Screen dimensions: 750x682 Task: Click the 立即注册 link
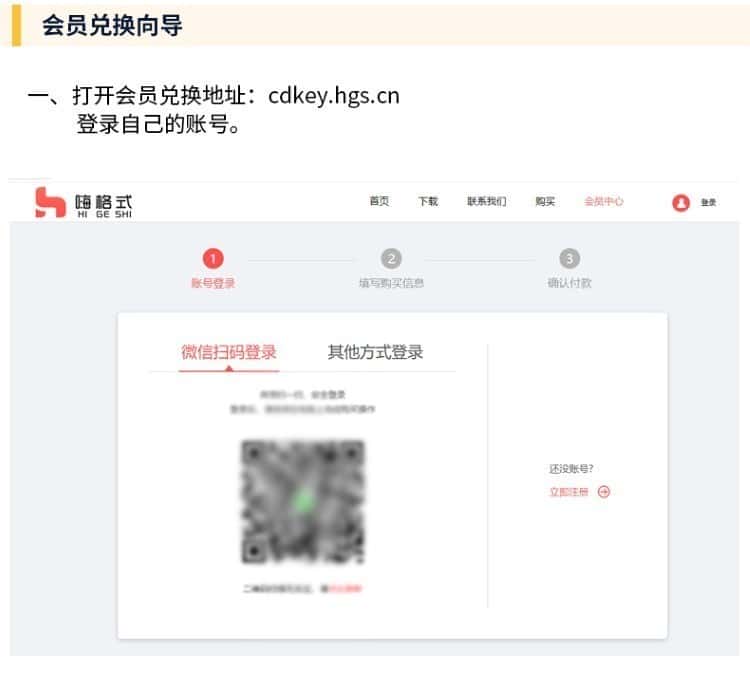click(569, 492)
